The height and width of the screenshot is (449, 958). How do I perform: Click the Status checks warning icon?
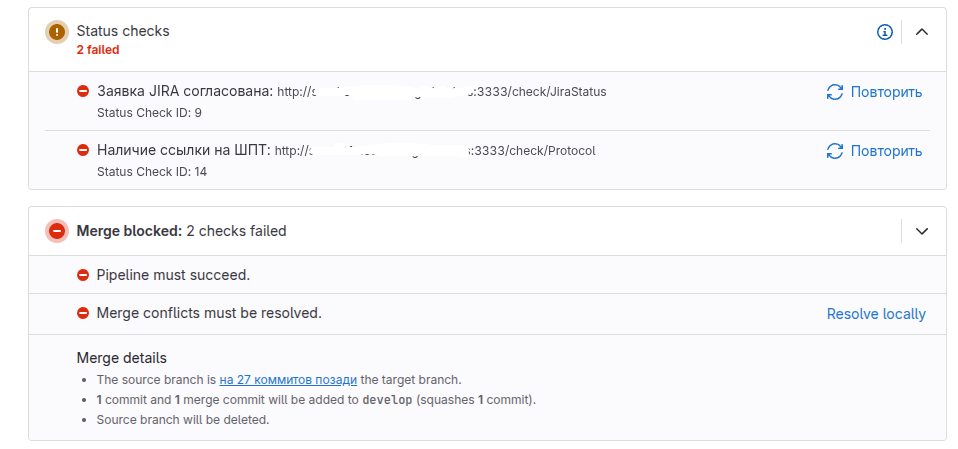click(x=57, y=32)
